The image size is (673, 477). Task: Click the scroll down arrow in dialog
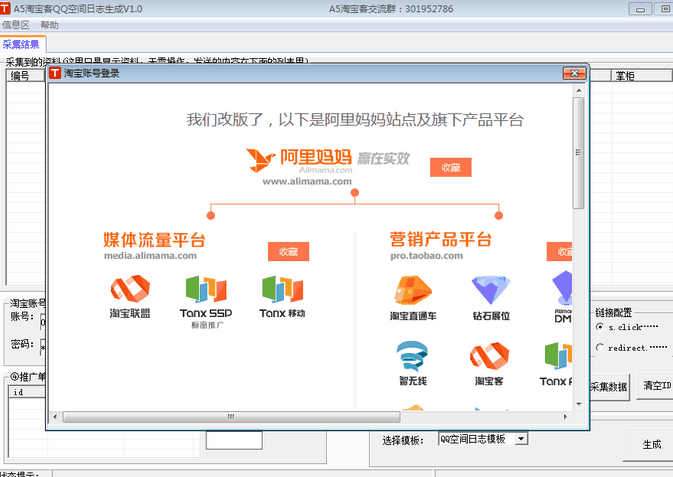click(579, 404)
